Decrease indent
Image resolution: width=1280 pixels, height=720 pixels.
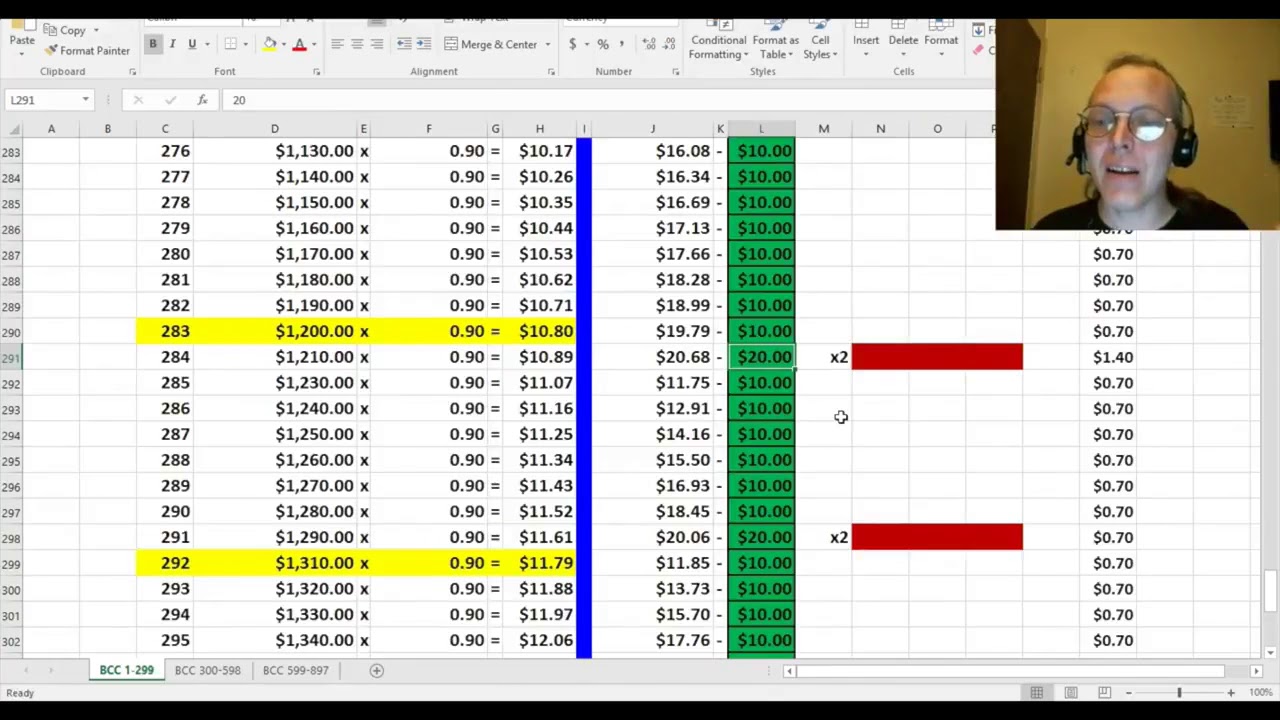tap(404, 44)
